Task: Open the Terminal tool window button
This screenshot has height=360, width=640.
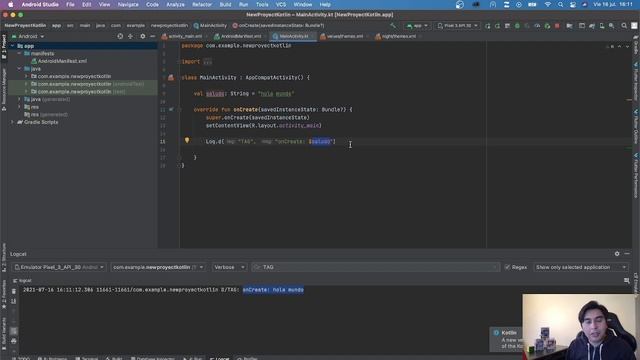Action: pos(87,358)
